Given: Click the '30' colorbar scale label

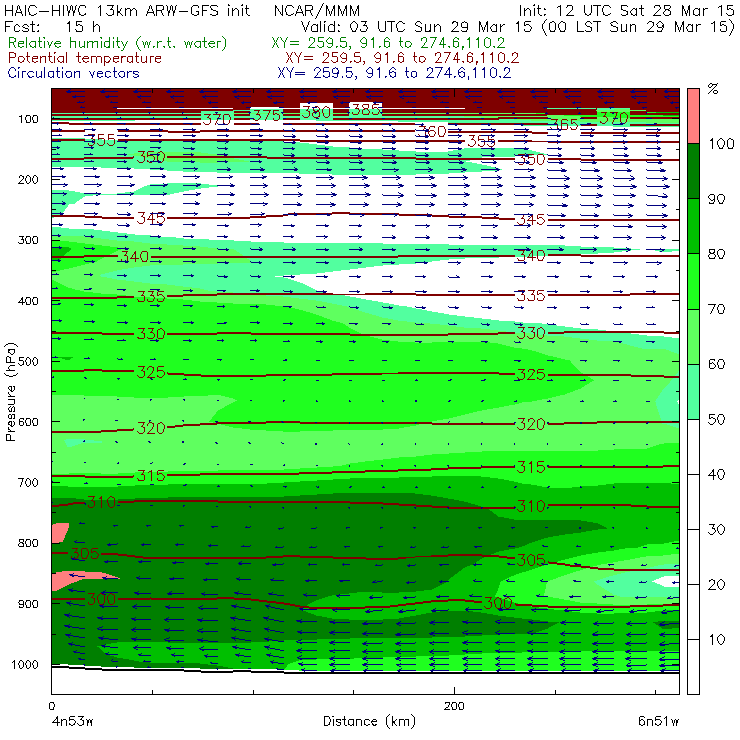Looking at the screenshot, I should tap(716, 529).
